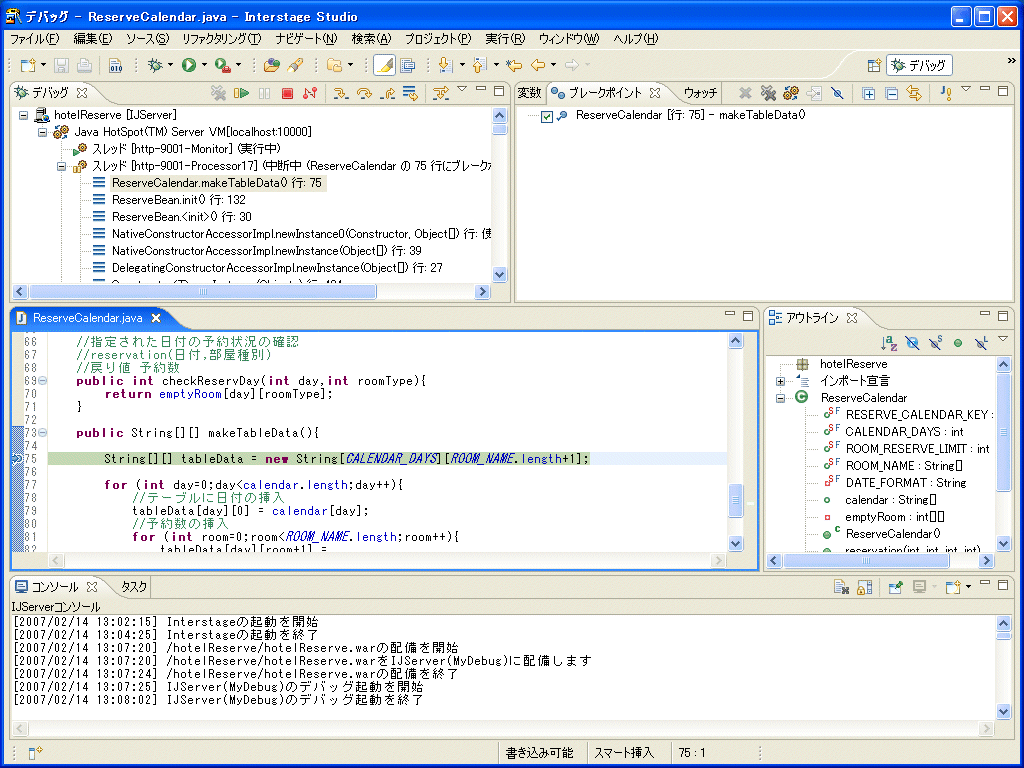
Task: Click the red Terminate button
Action: 287,93
